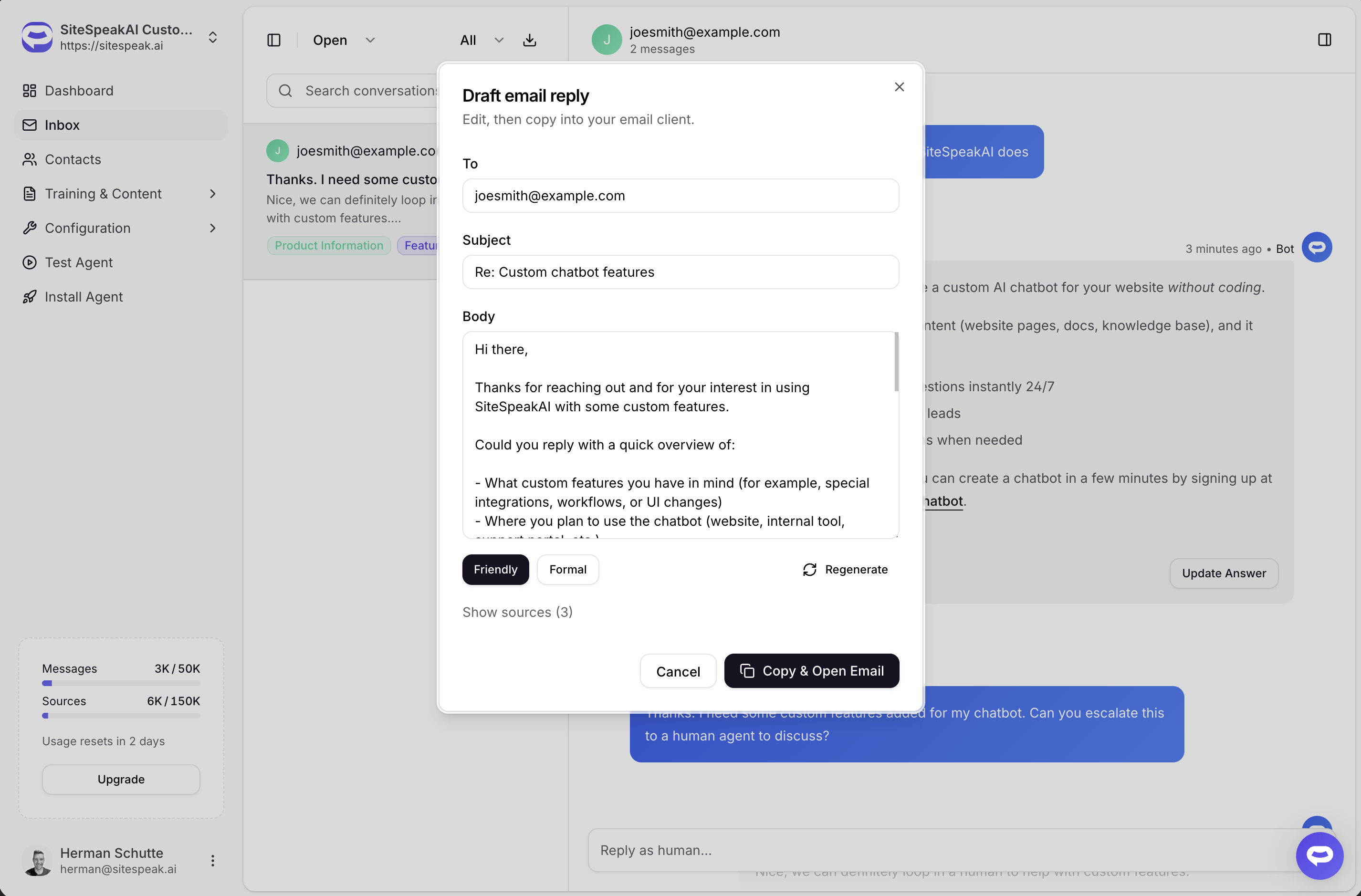Click the SiteSpeakAI logo icon

pos(37,37)
